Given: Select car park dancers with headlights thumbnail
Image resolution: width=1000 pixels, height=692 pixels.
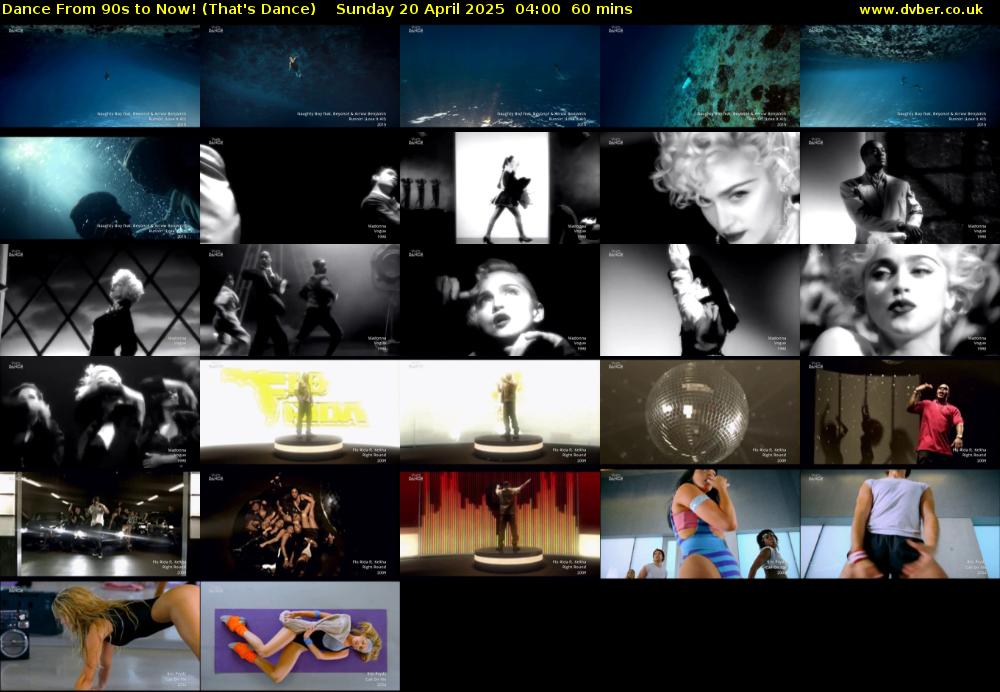Looking at the screenshot, I should coord(99,524).
